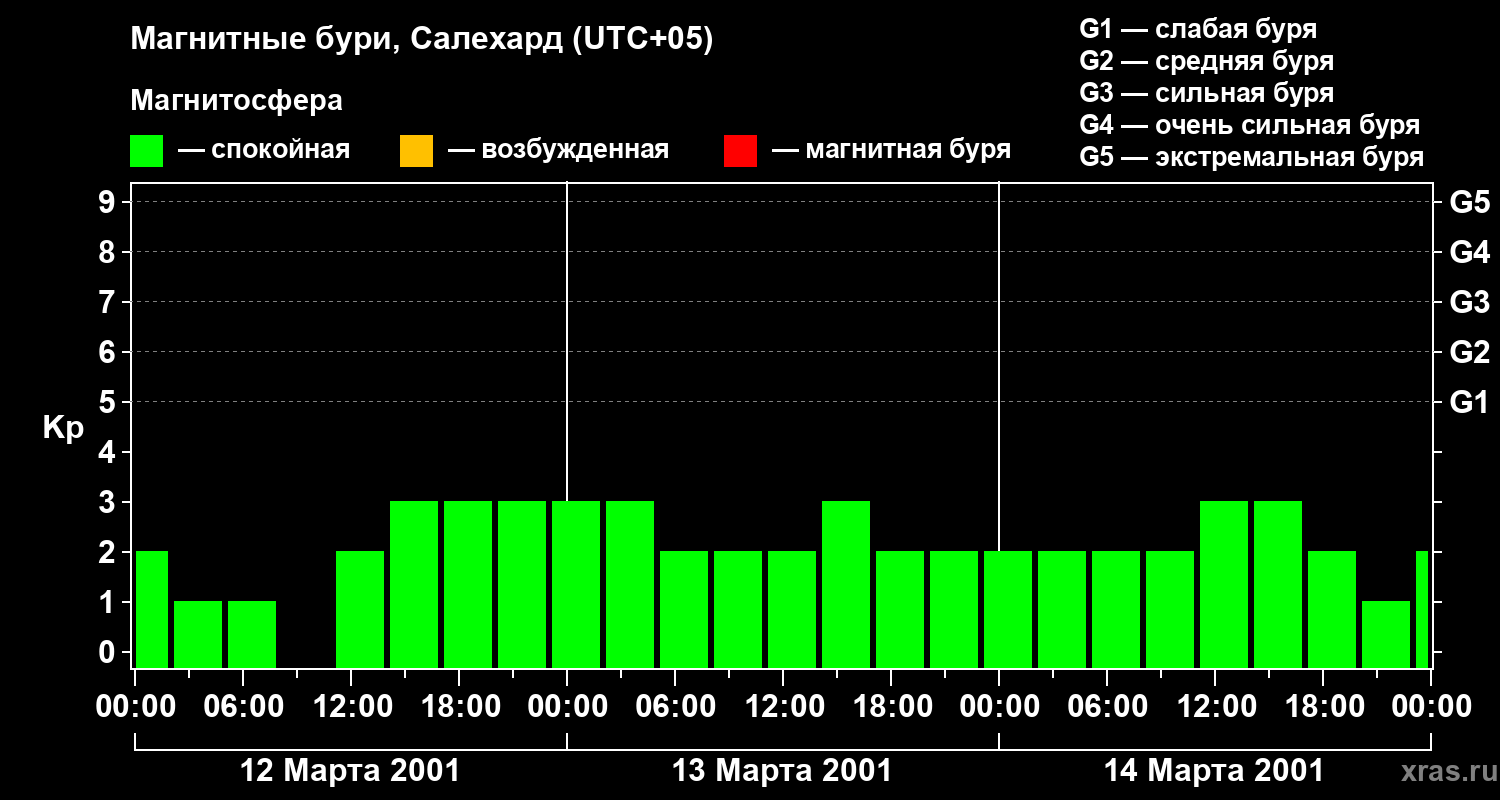Screen dimensions: 1500x800
Task: Click the '— возбужденная' legend label
Action: (558, 150)
